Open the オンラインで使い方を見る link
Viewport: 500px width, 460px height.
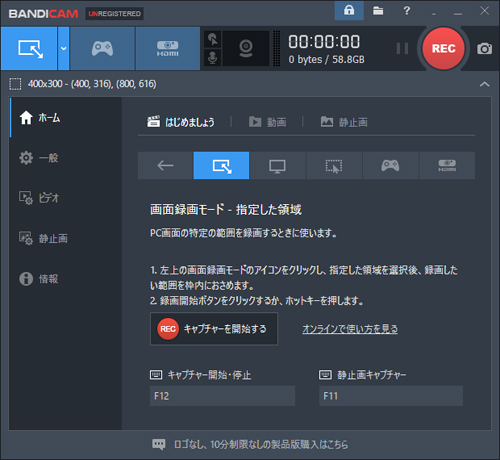(350, 329)
